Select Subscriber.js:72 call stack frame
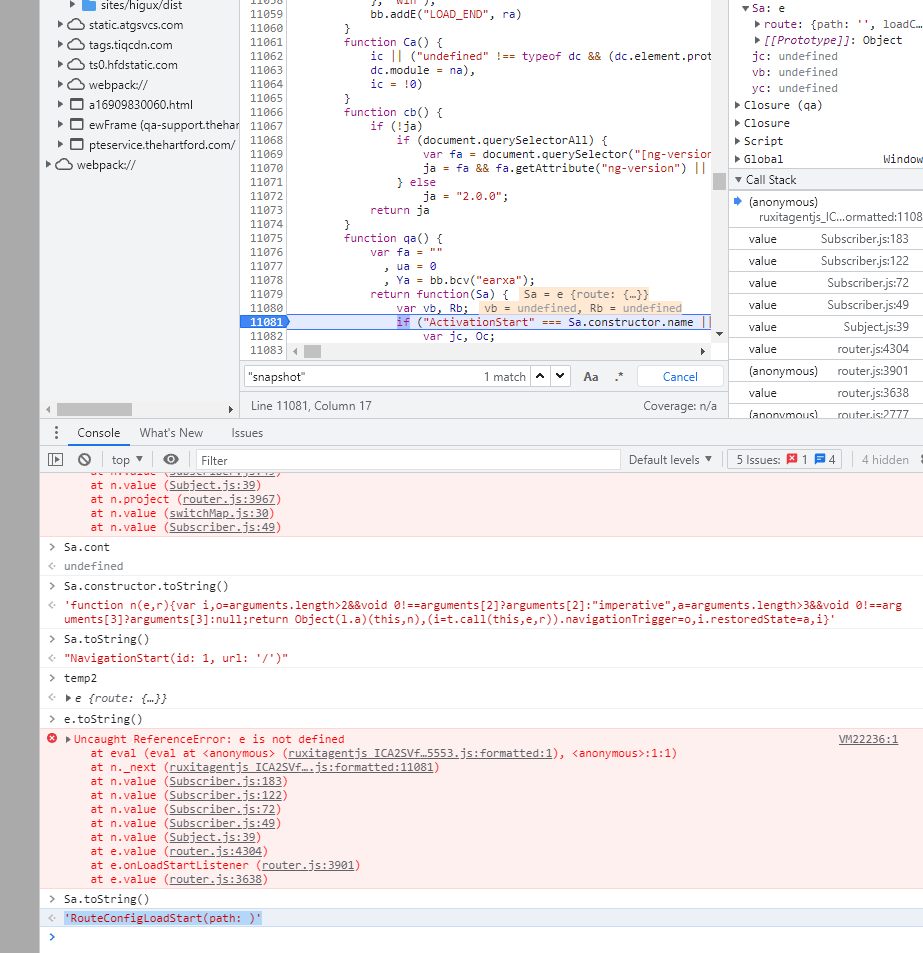This screenshot has height=953, width=923. click(826, 283)
